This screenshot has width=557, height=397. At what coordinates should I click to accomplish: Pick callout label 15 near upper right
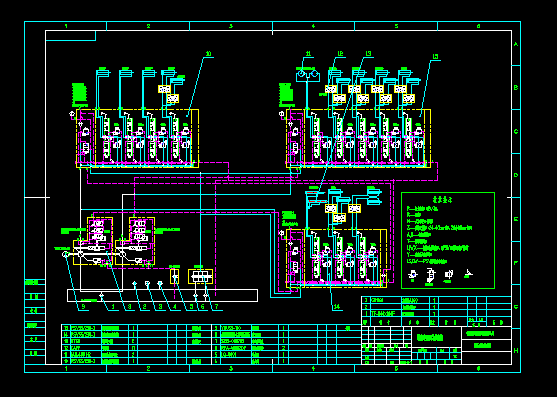[436, 57]
